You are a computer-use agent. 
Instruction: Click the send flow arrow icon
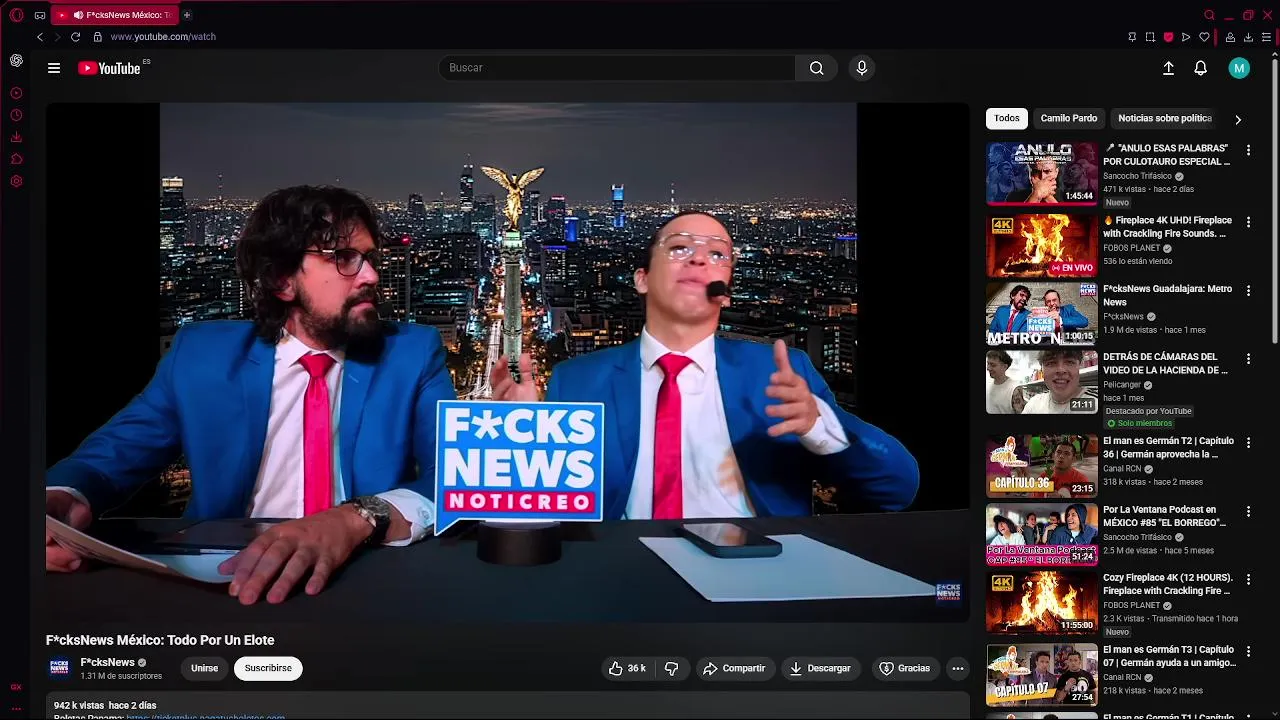(x=1186, y=37)
